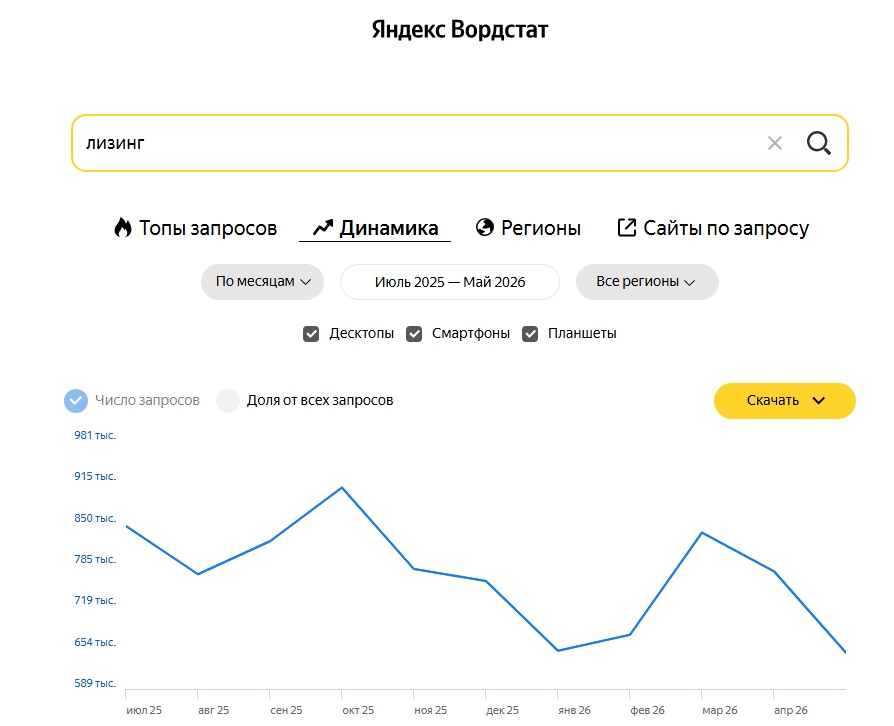
Task: Select the Число запросов radio option
Action: [x=76, y=400]
